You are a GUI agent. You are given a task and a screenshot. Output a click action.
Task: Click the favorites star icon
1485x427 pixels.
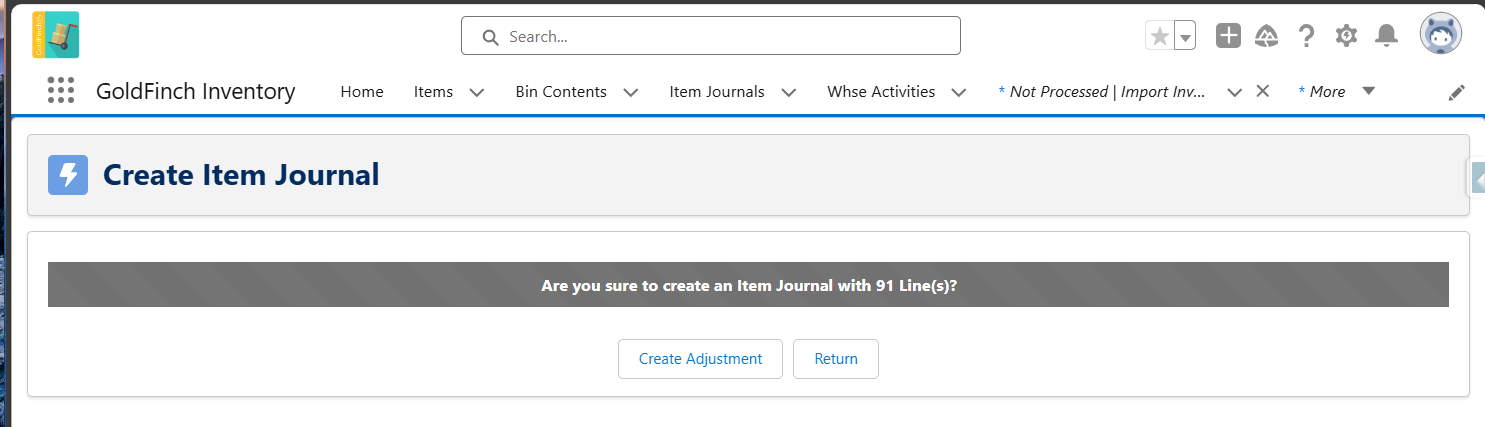point(1159,36)
